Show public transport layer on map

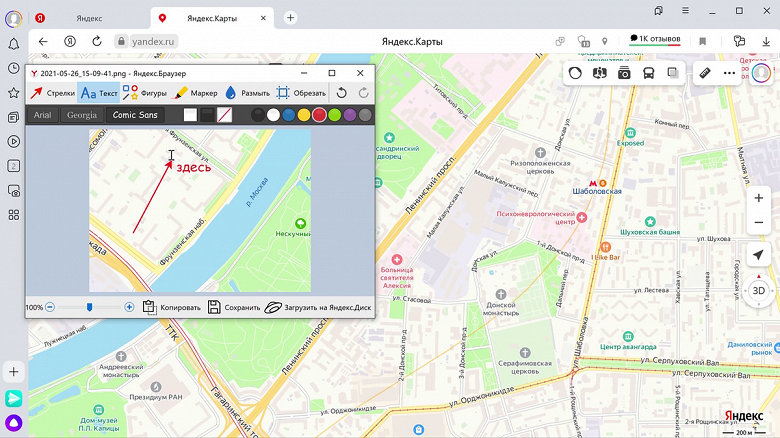[648, 73]
